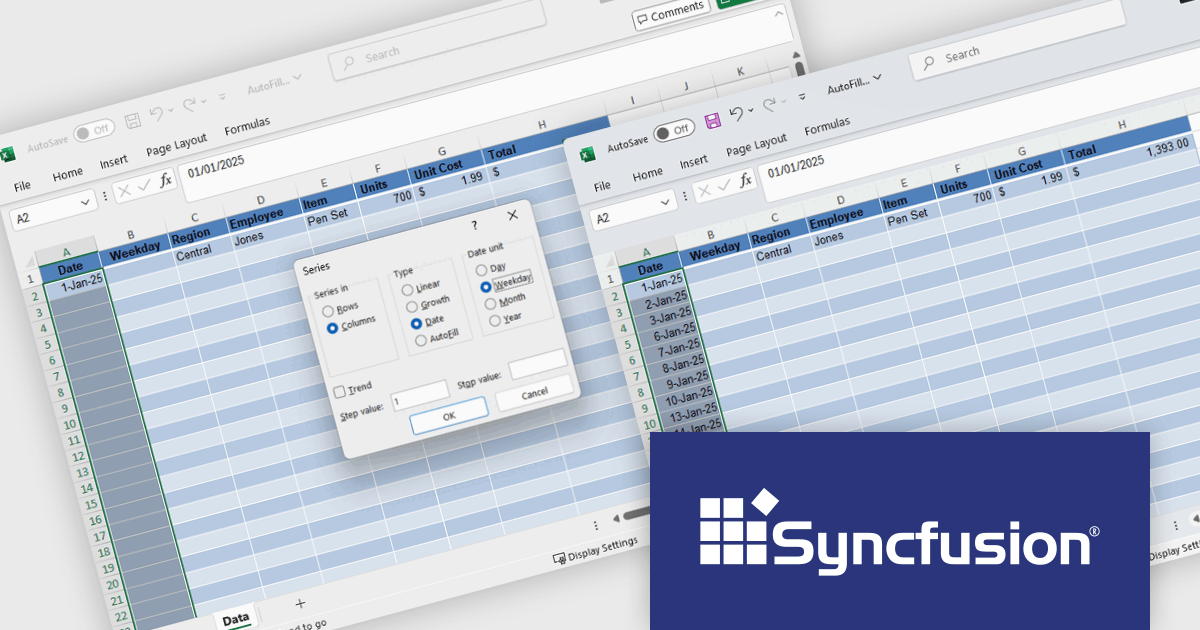Click the Excel logo icon in the left window
The image size is (1200, 630).
tap(7, 155)
